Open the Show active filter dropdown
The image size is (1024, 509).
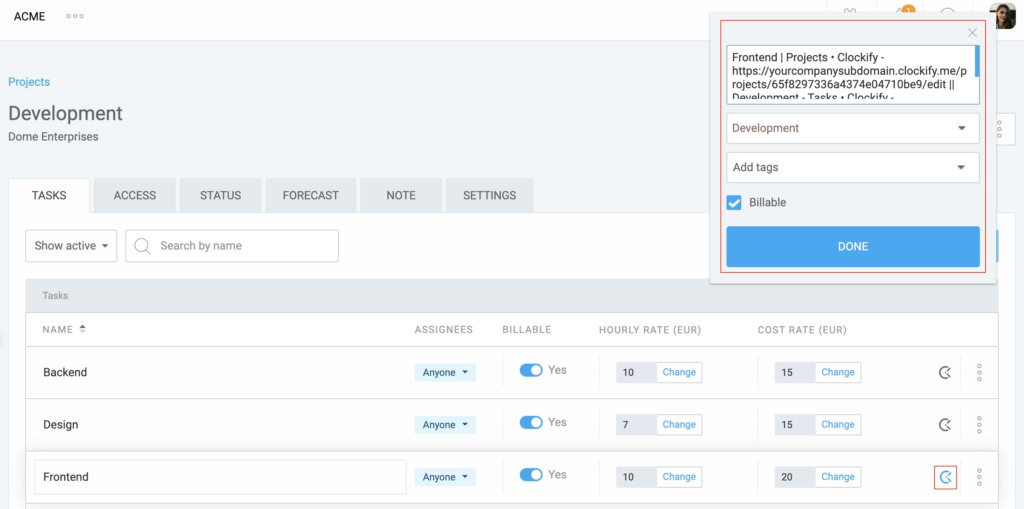(71, 246)
